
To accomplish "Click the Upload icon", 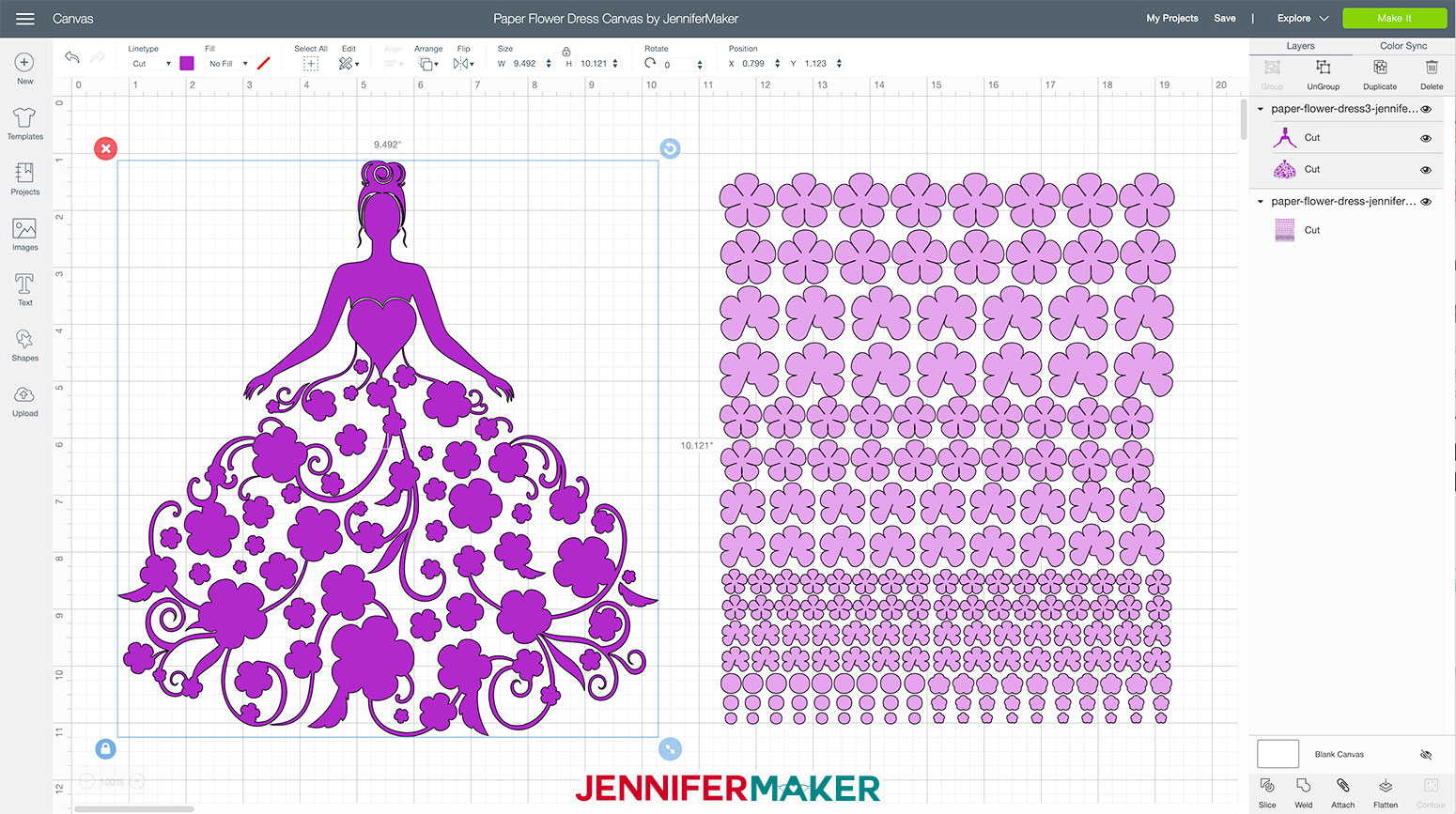I will (x=24, y=394).
